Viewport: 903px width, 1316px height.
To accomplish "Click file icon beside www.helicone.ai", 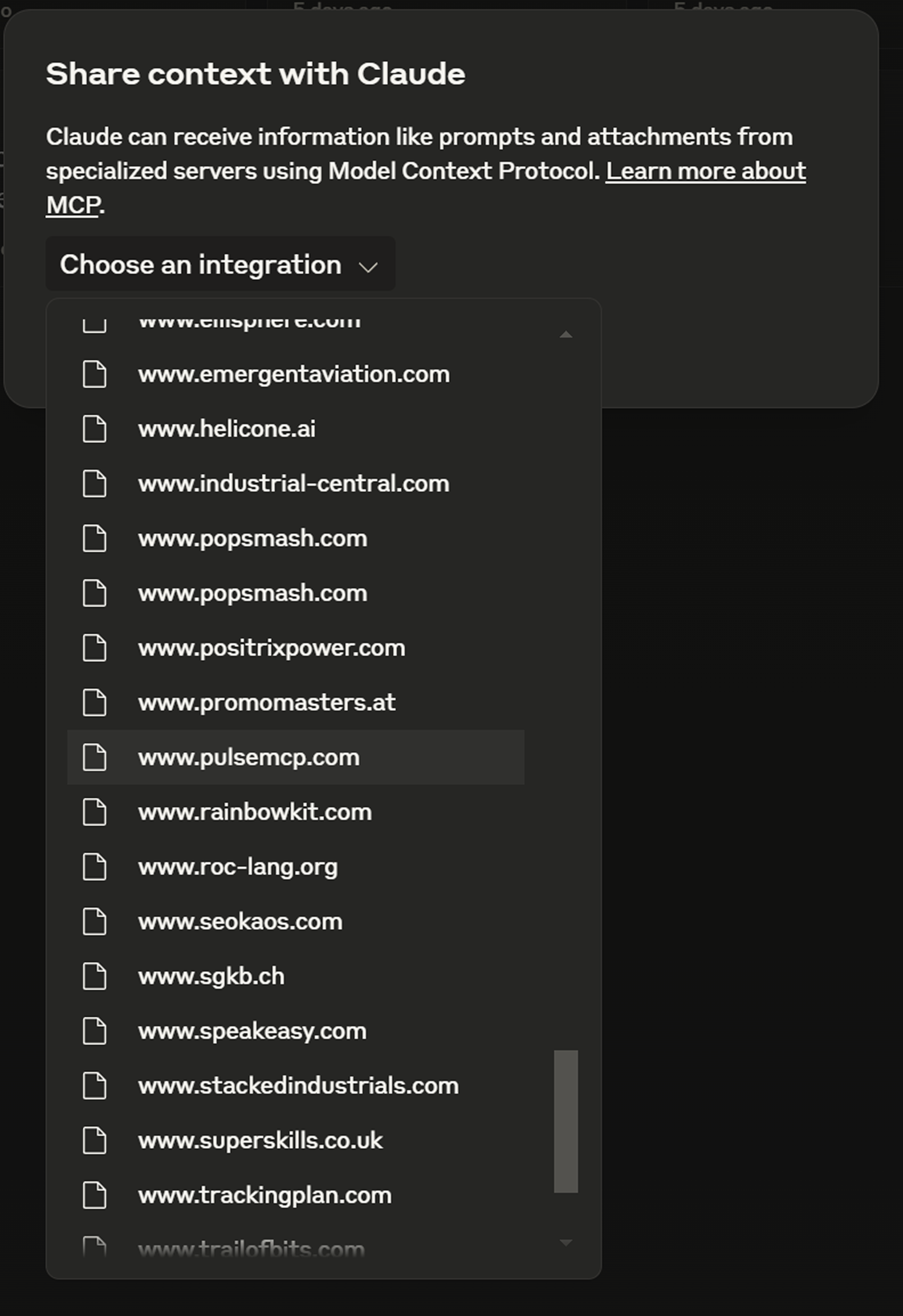I will click(x=95, y=429).
